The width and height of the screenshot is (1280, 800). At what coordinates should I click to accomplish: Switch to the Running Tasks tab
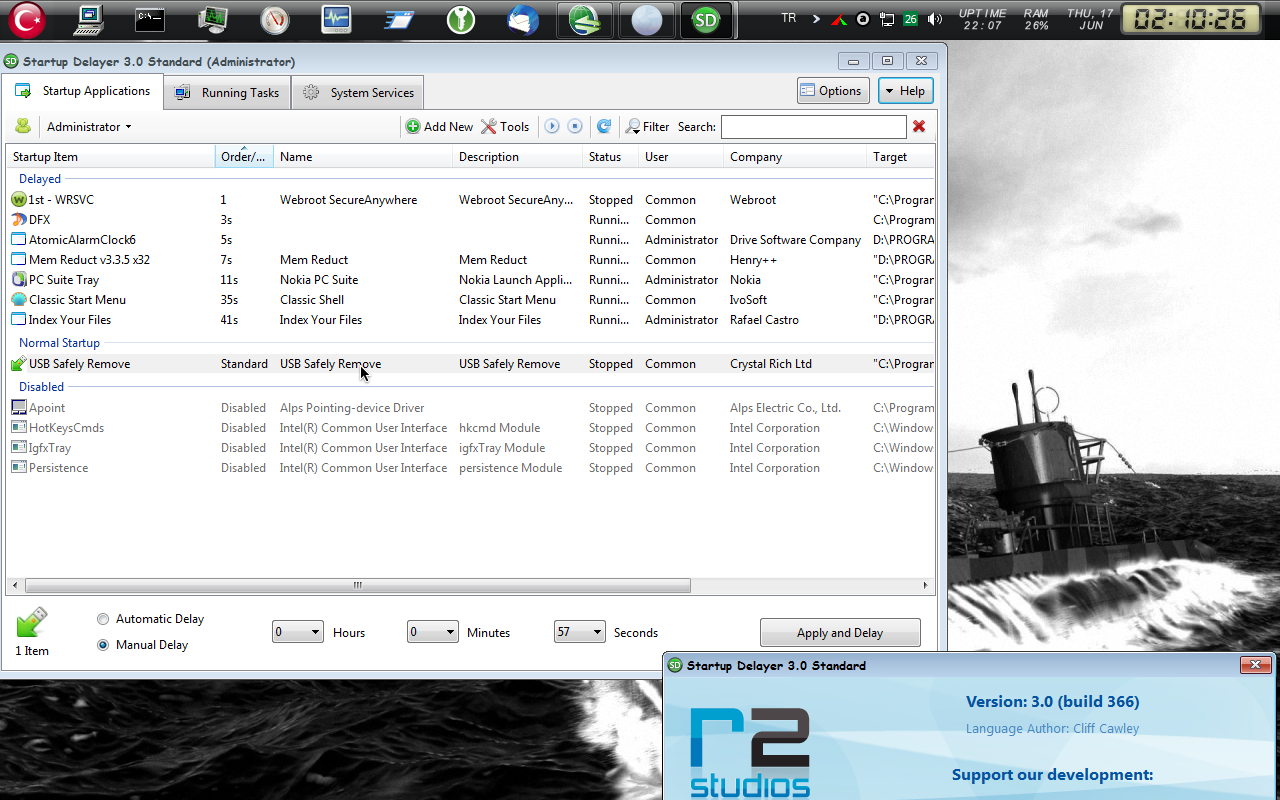point(228,93)
